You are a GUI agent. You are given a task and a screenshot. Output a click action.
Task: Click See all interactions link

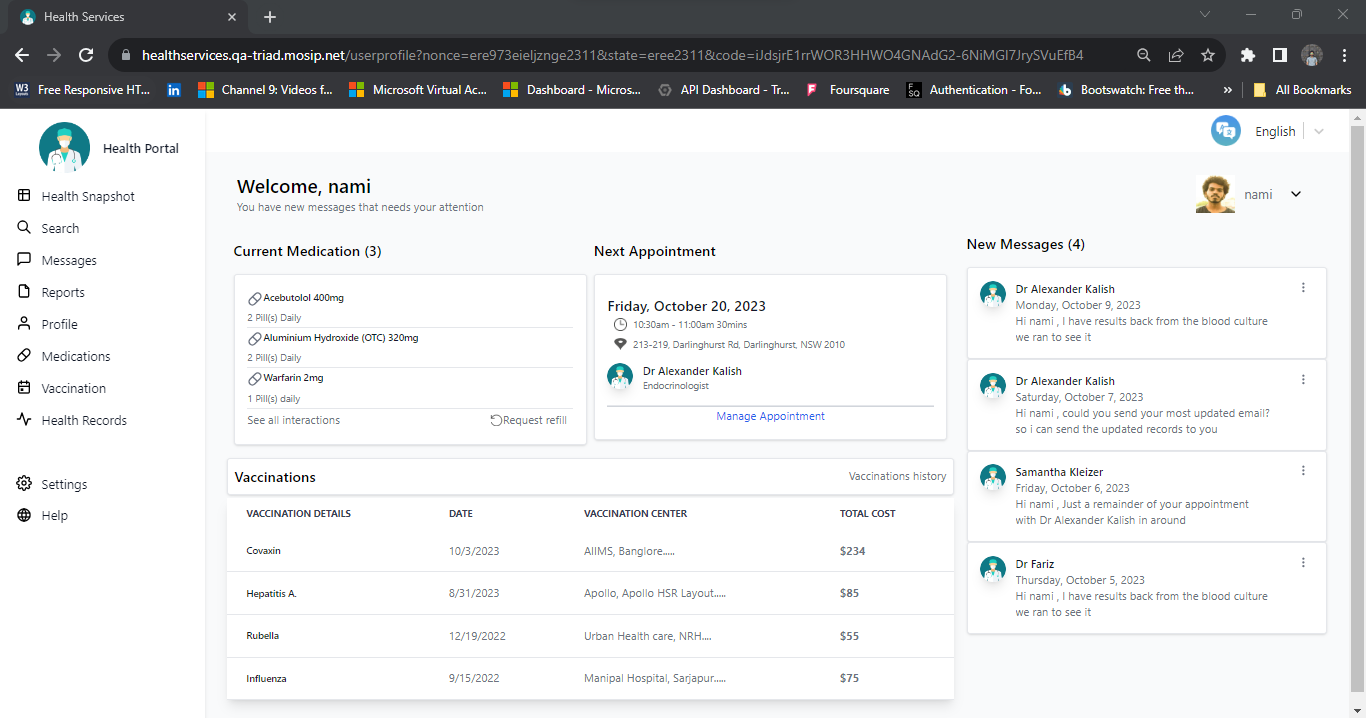(294, 420)
